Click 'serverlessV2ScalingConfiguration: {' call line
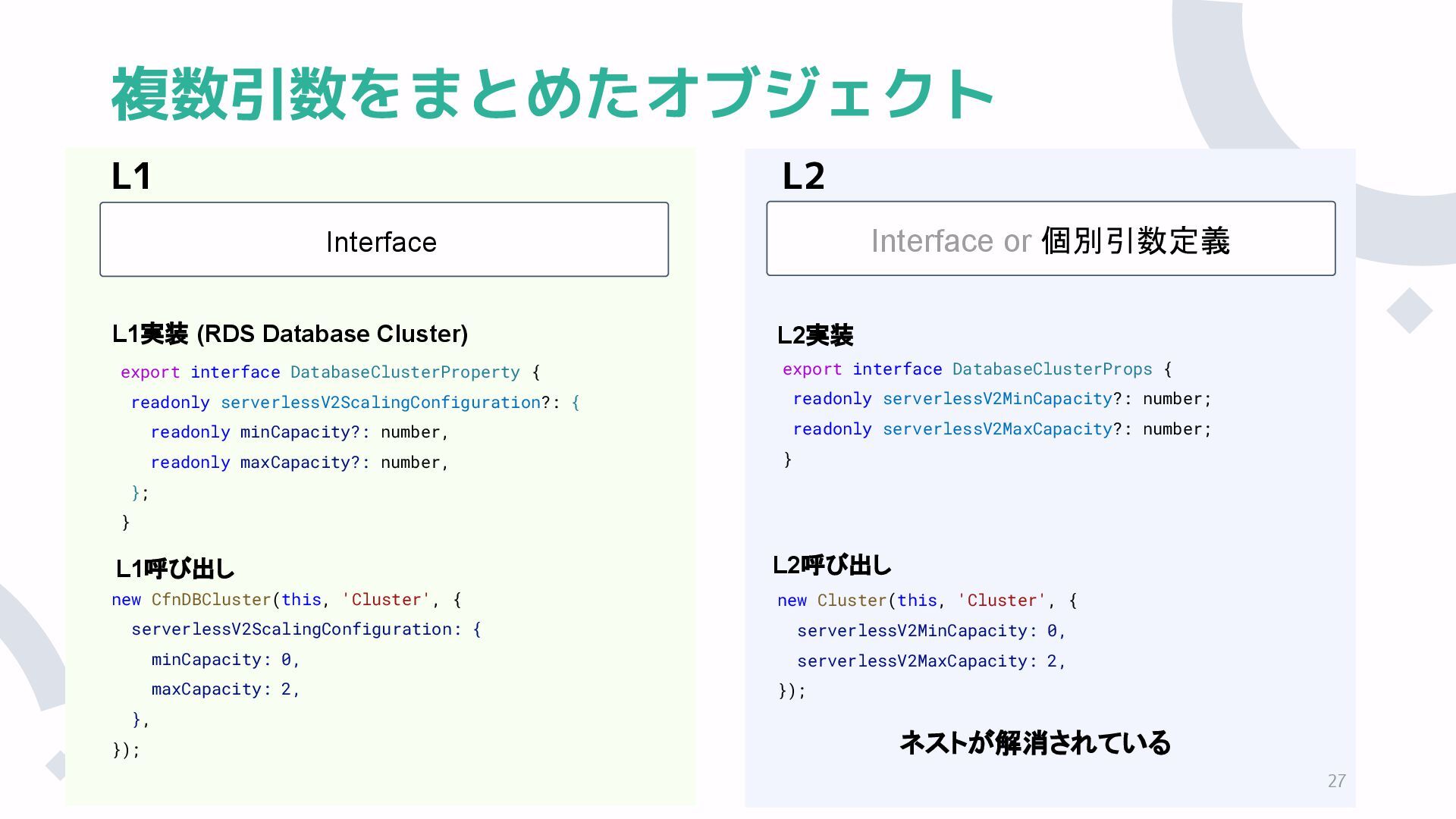This screenshot has width=1456, height=819. click(306, 629)
